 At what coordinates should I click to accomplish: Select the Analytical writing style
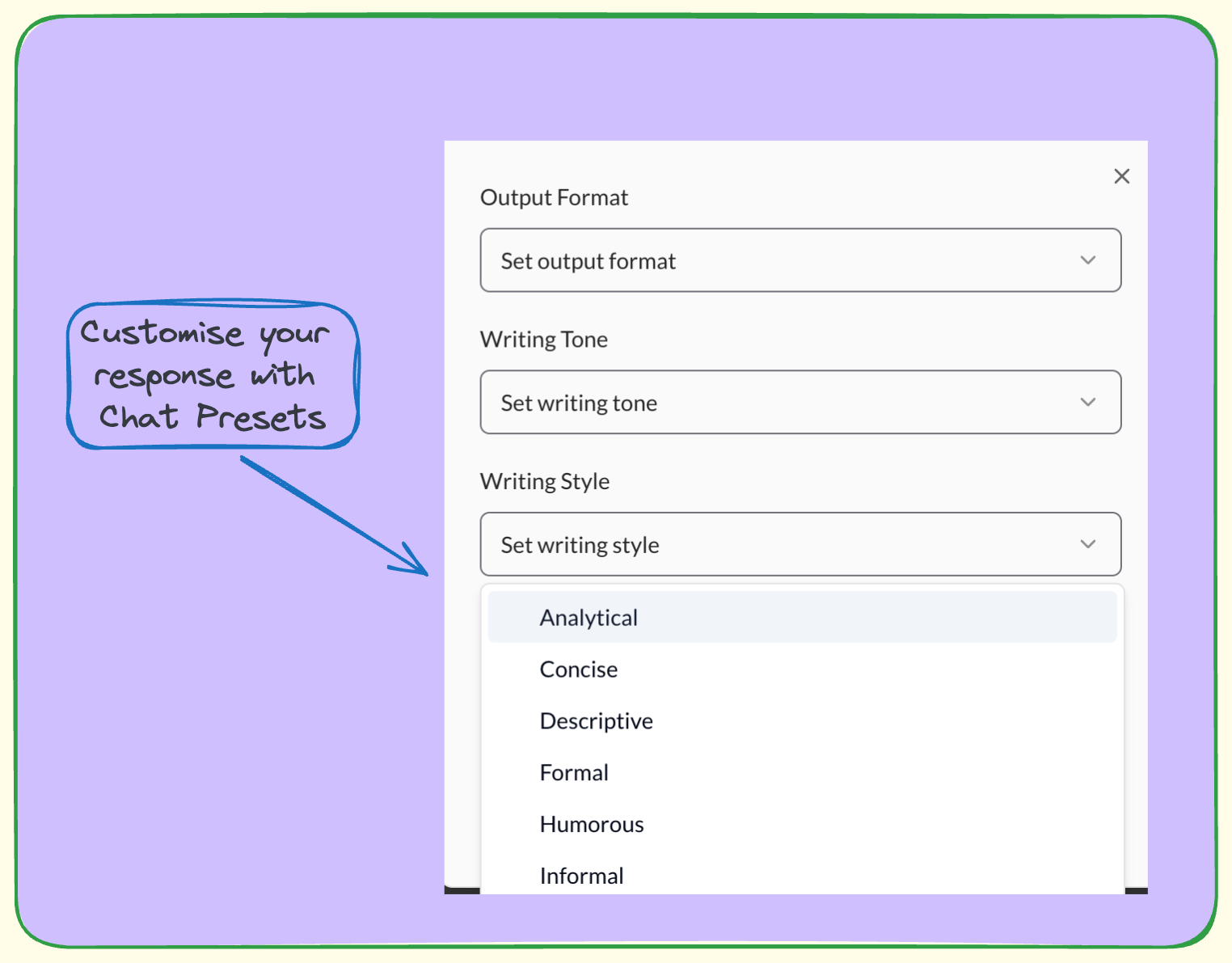tap(589, 617)
